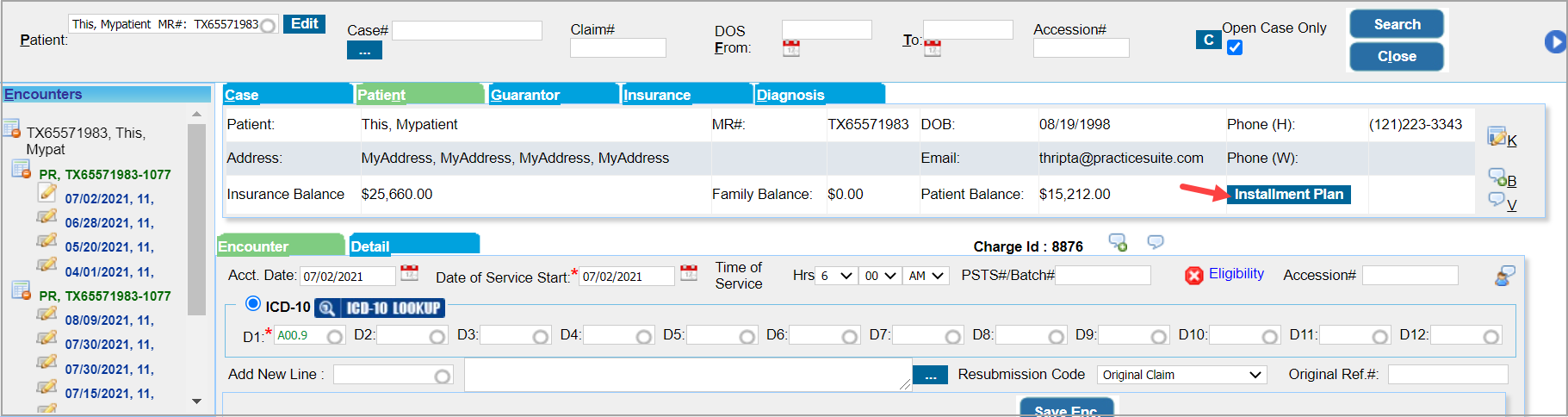This screenshot has width=1568, height=417.
Task: Click the Installment Plan button
Action: (x=1289, y=195)
